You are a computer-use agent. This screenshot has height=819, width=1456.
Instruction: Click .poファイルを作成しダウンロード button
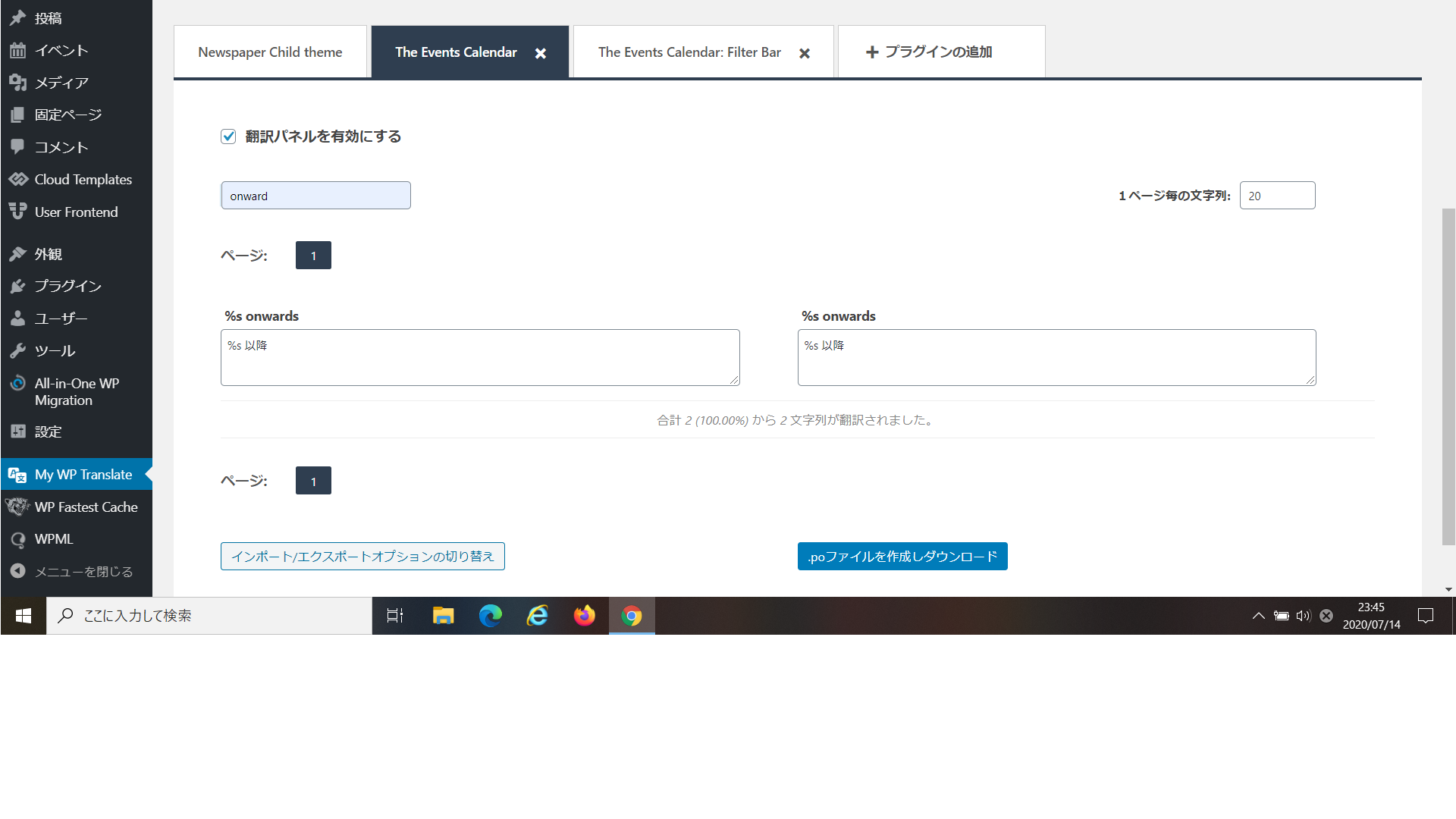[x=901, y=556]
